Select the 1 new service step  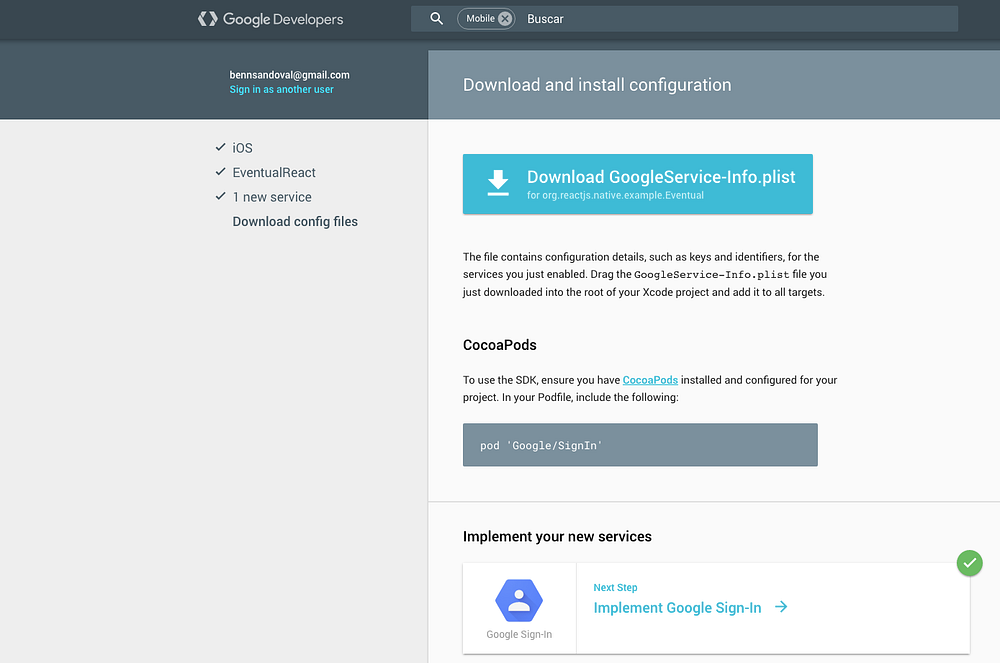point(272,197)
